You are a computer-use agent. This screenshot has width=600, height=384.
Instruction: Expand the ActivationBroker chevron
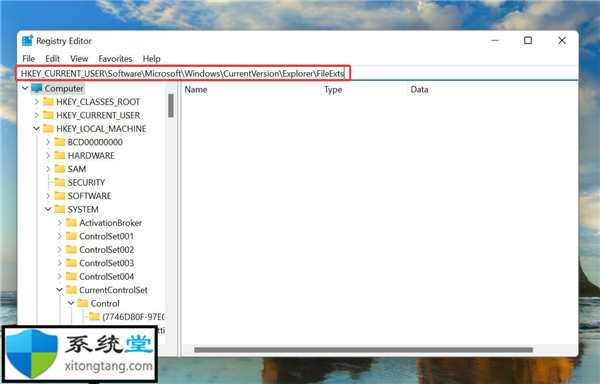(x=59, y=223)
